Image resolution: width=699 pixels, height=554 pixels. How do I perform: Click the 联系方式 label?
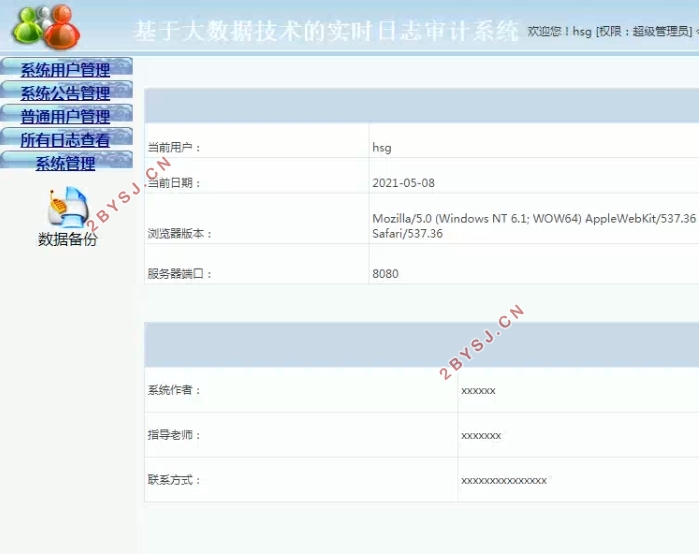pos(174,480)
